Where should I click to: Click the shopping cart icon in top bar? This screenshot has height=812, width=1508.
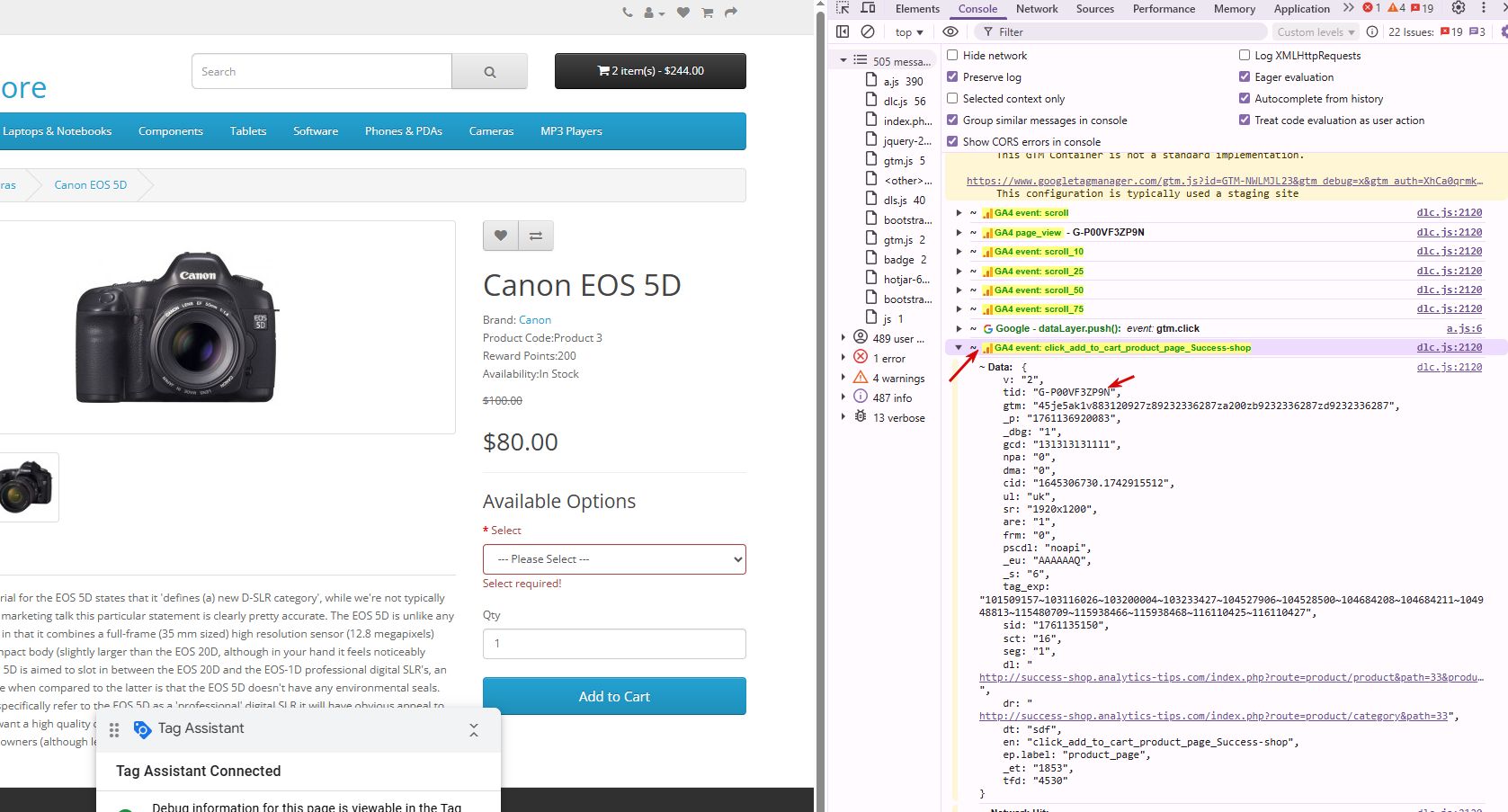708,13
